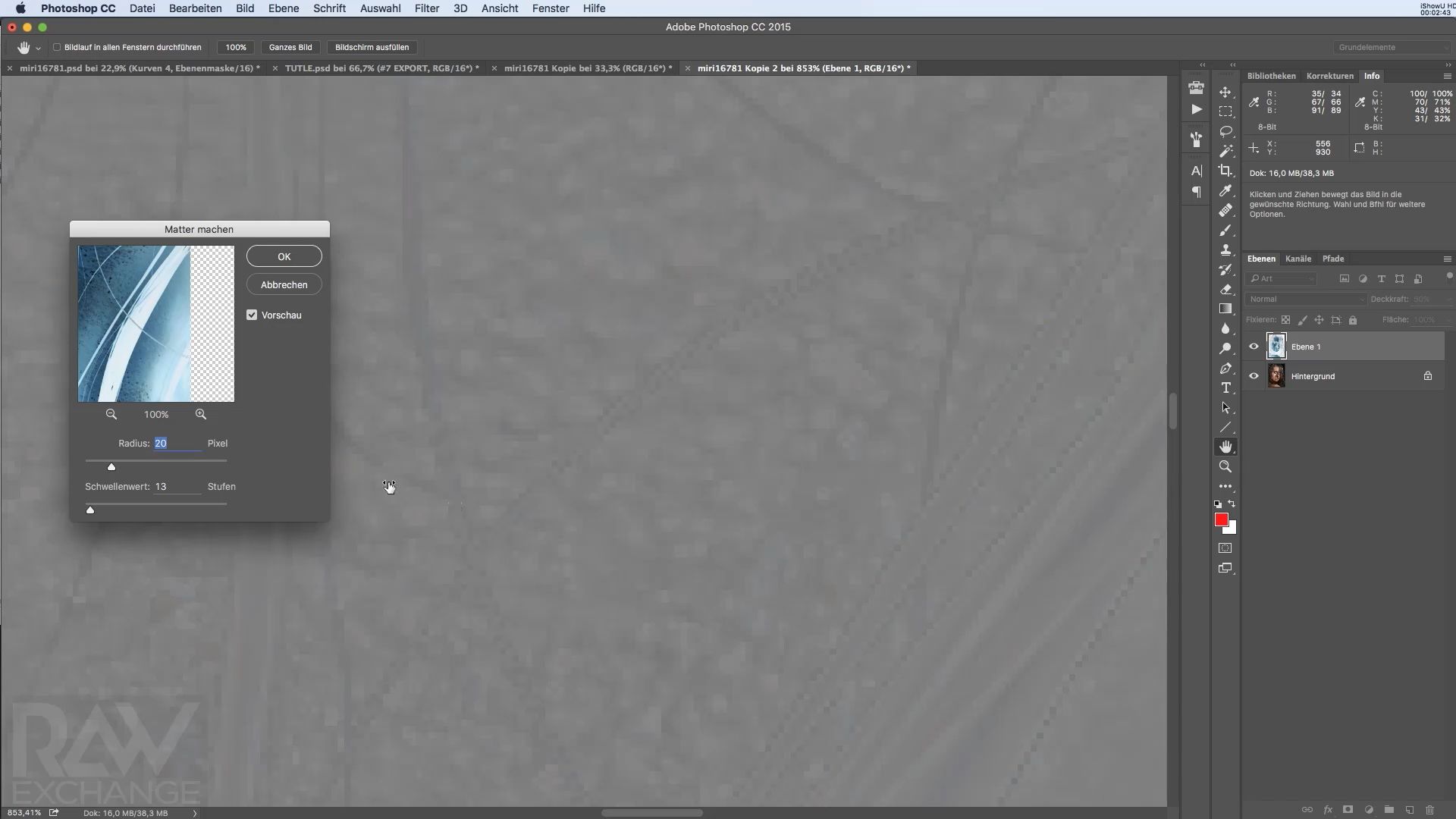Image resolution: width=1456 pixels, height=819 pixels.
Task: Toggle lock image pixels brush icon
Action: [1302, 320]
